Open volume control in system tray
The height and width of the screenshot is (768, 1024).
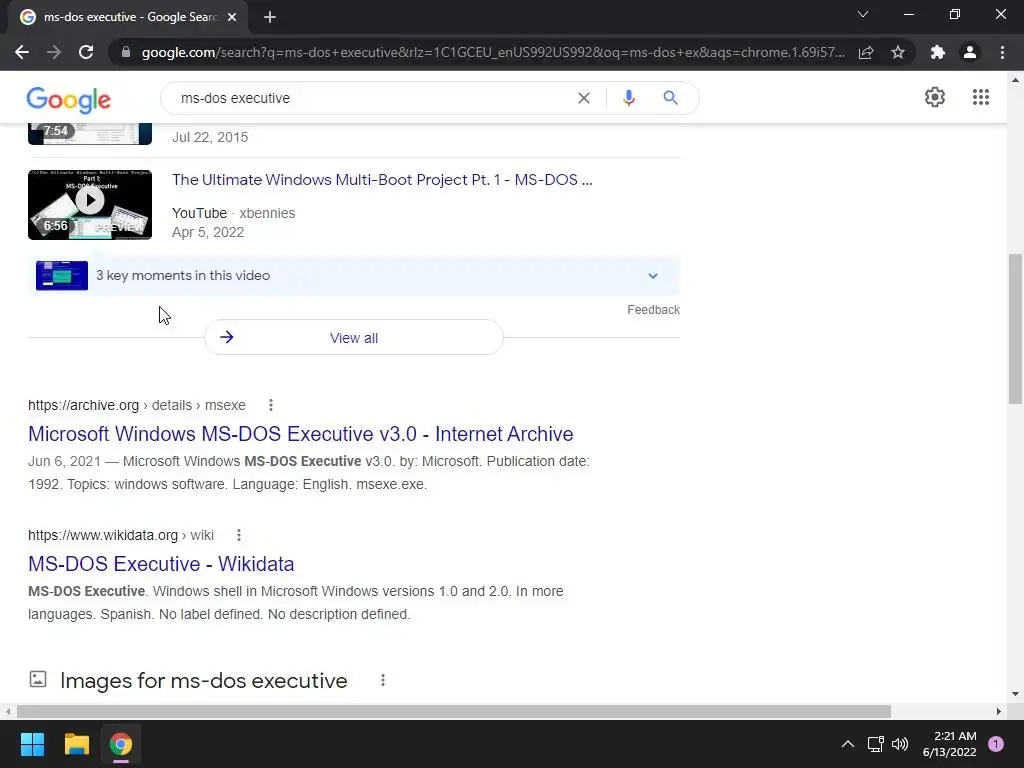click(900, 744)
